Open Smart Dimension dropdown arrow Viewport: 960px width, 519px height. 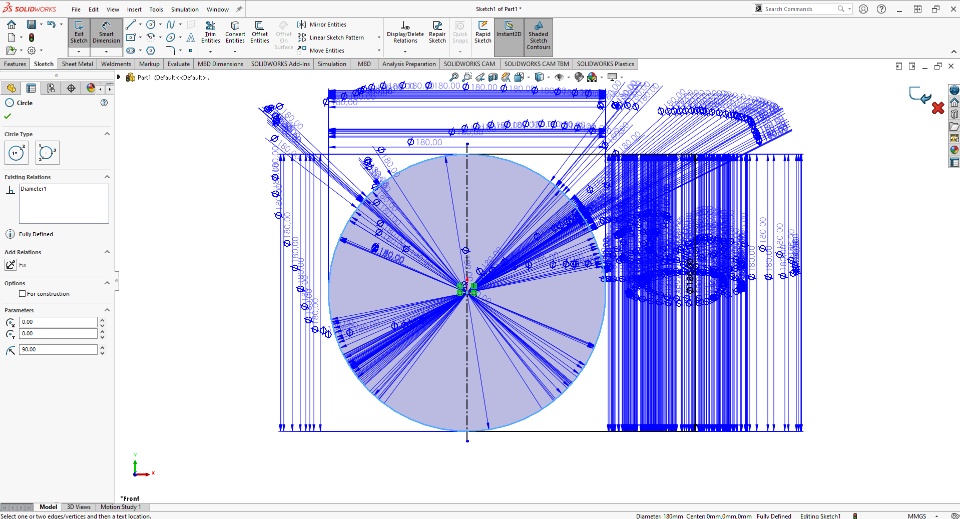tap(107, 51)
